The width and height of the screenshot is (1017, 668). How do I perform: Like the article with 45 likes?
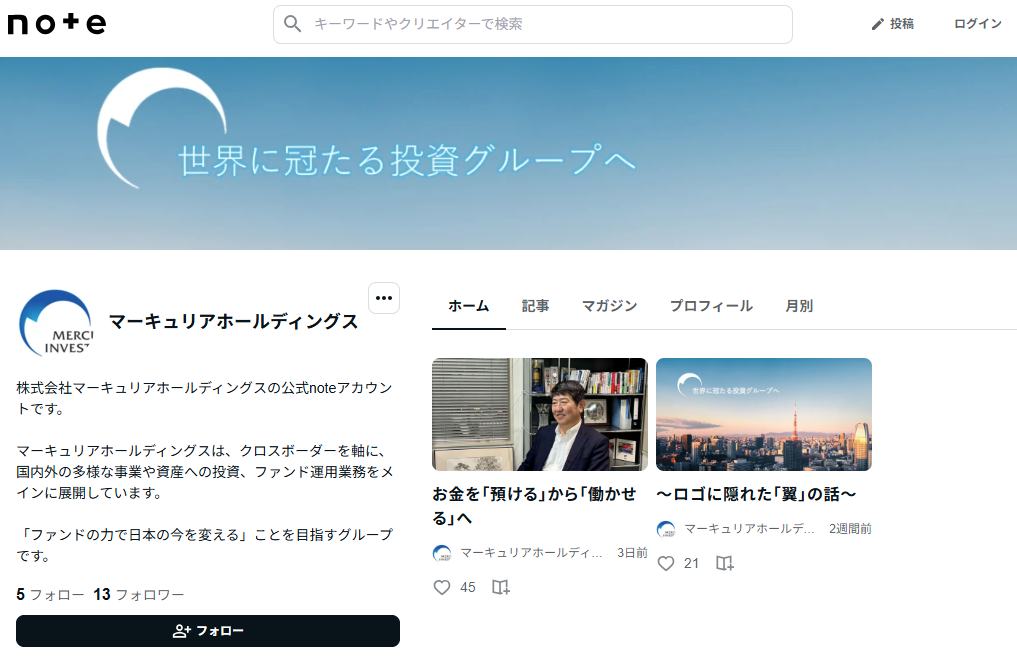tap(442, 588)
